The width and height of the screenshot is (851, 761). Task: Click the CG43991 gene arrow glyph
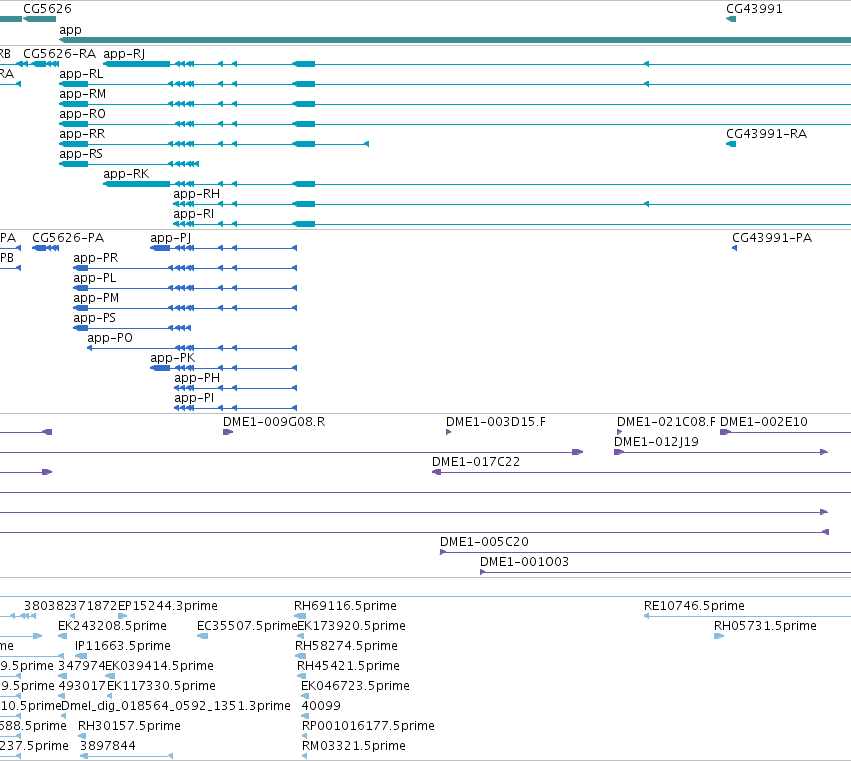[731, 19]
